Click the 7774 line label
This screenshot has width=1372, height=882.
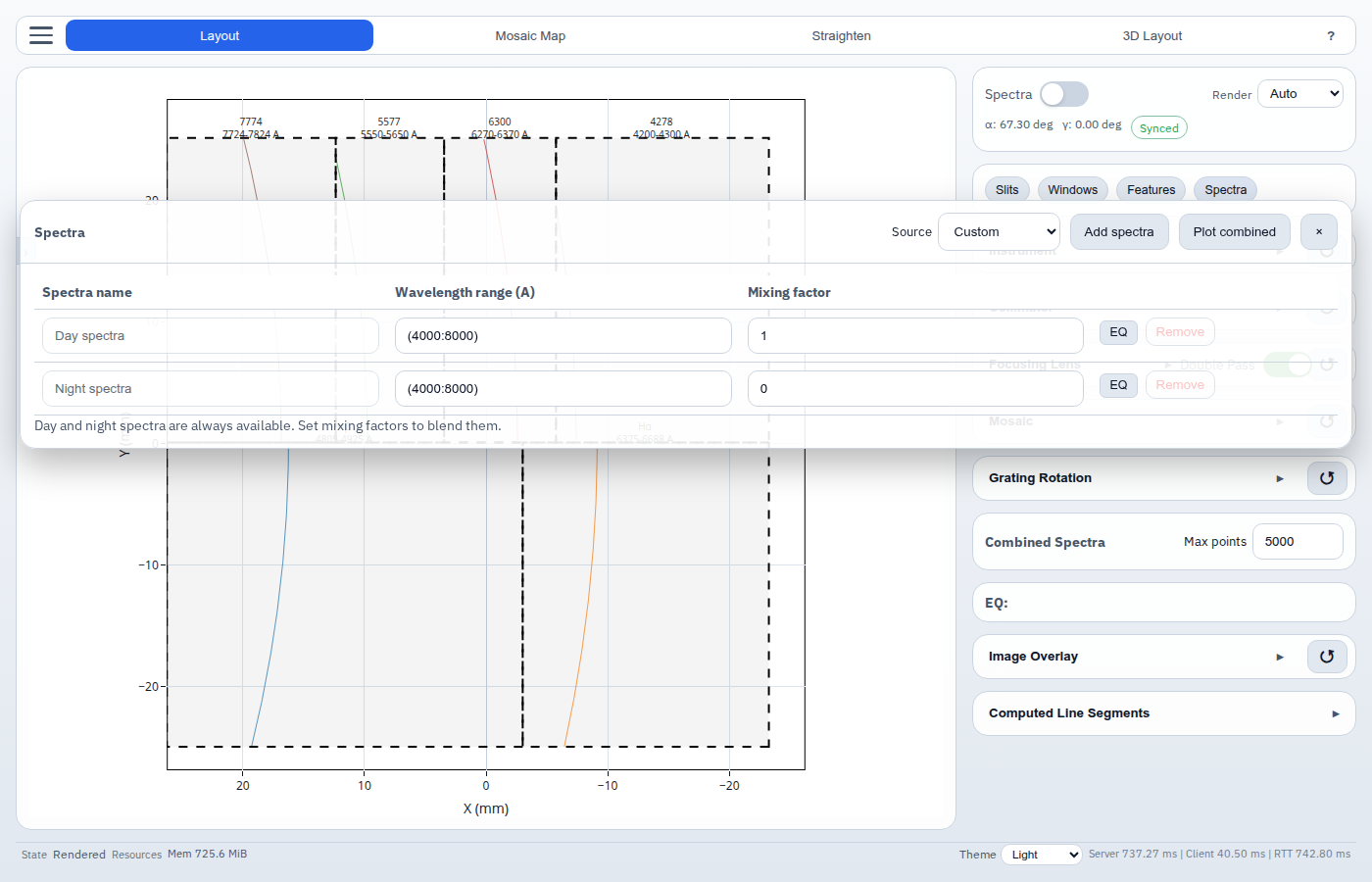click(x=251, y=122)
